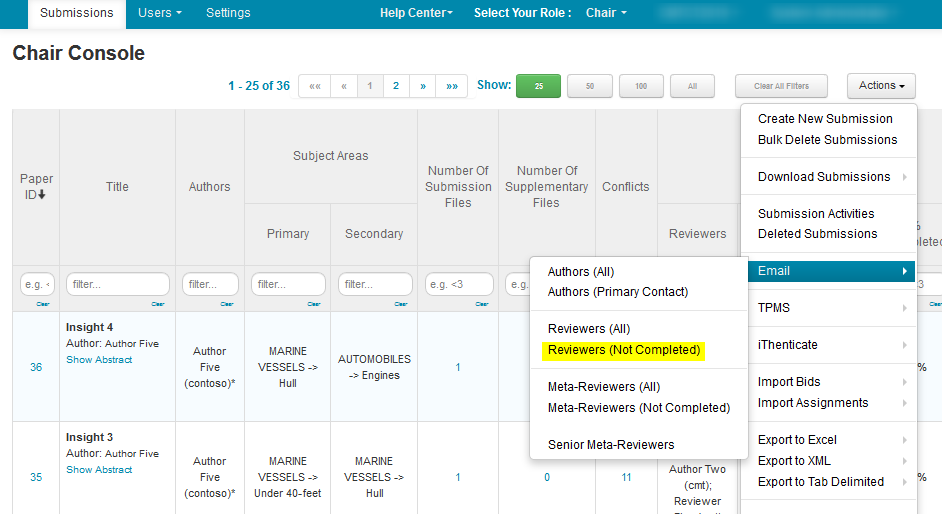Expand the Actions dropdown button
942x514 pixels.
(x=881, y=86)
